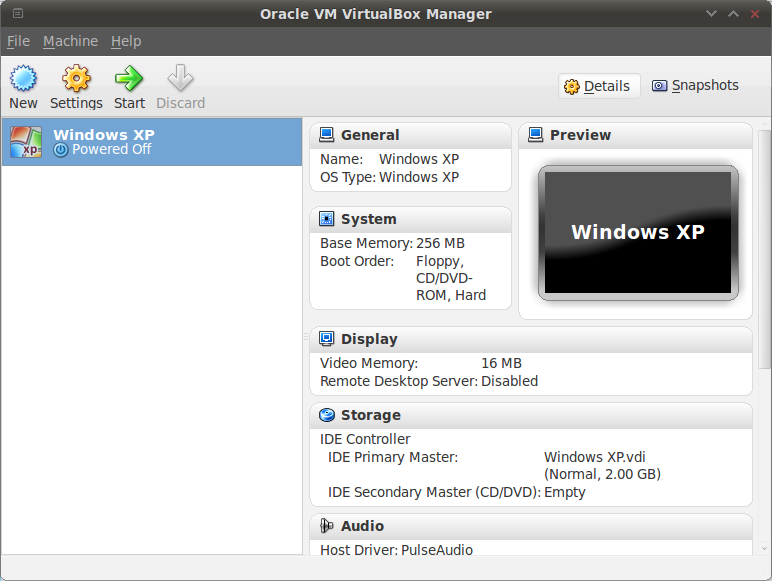Click the 'Empty' CD/DVD value
The image size is (772, 581).
(564, 492)
